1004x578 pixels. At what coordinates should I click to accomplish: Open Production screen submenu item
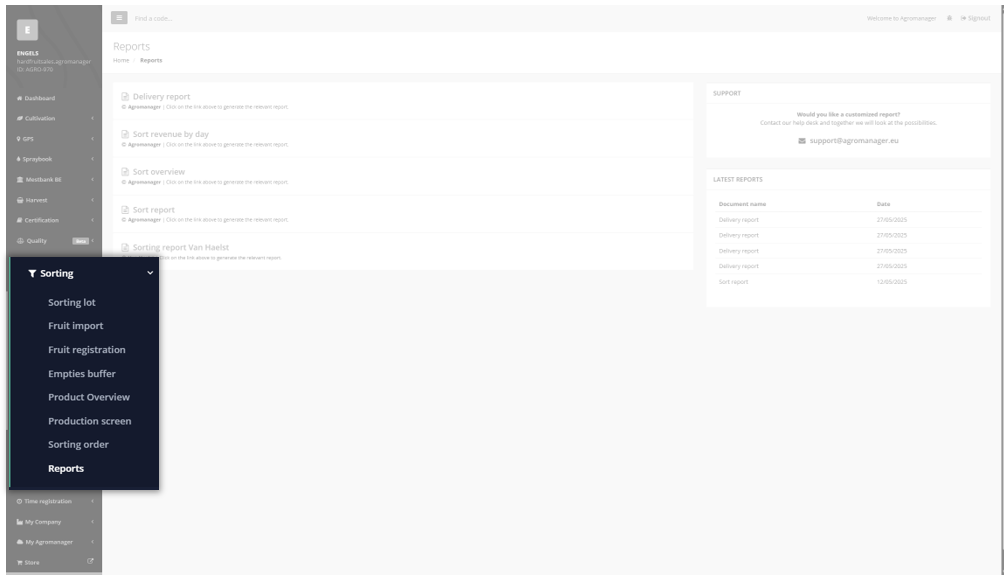(90, 421)
